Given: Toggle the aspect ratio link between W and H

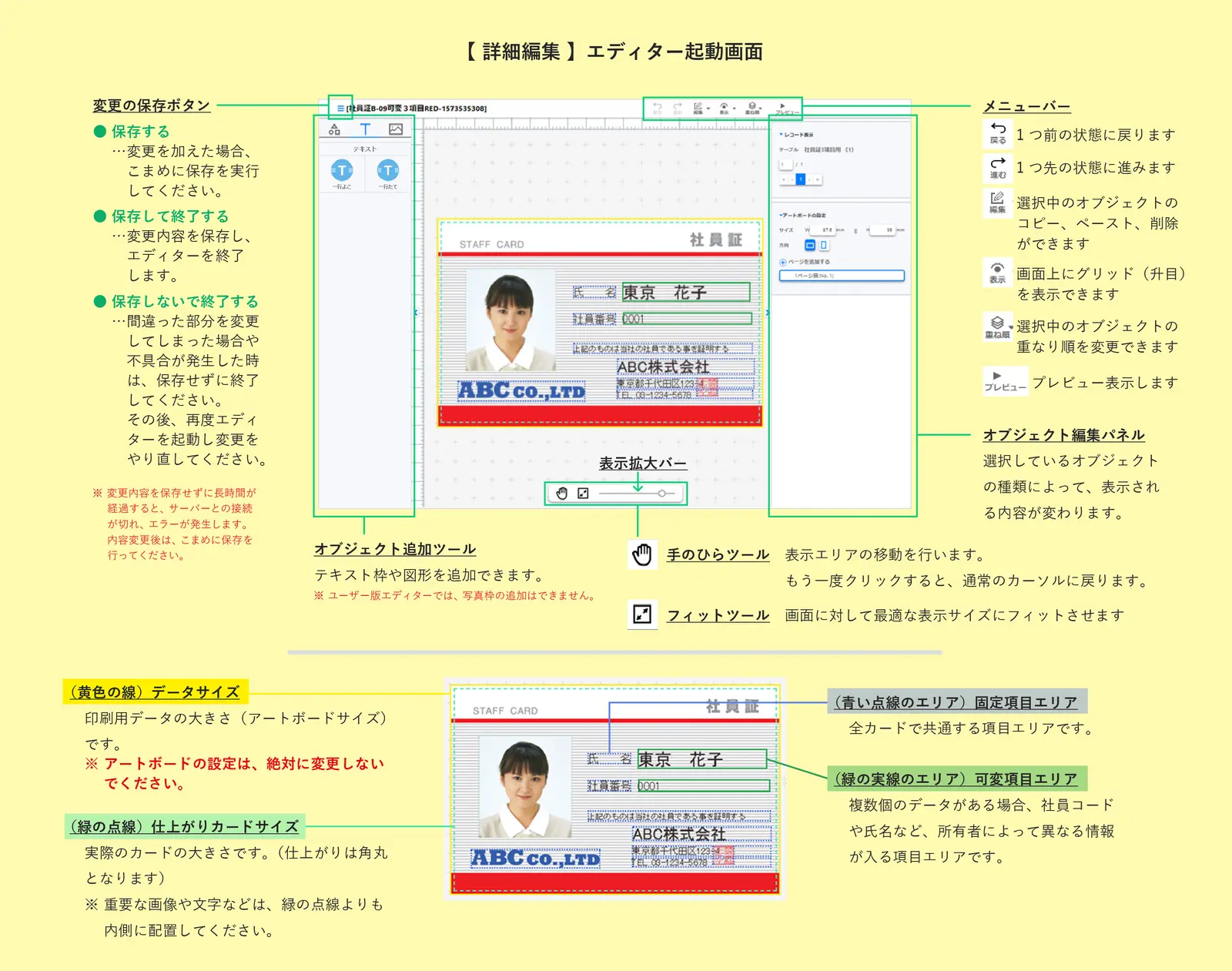Looking at the screenshot, I should click(855, 231).
